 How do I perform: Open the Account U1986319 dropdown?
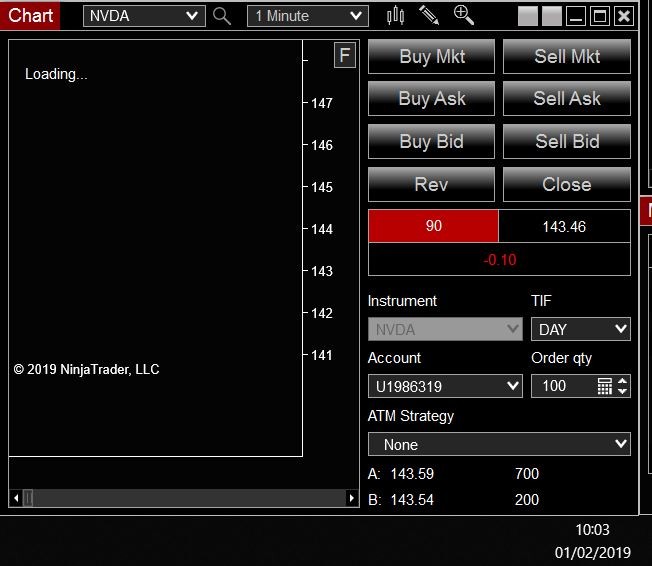point(445,386)
